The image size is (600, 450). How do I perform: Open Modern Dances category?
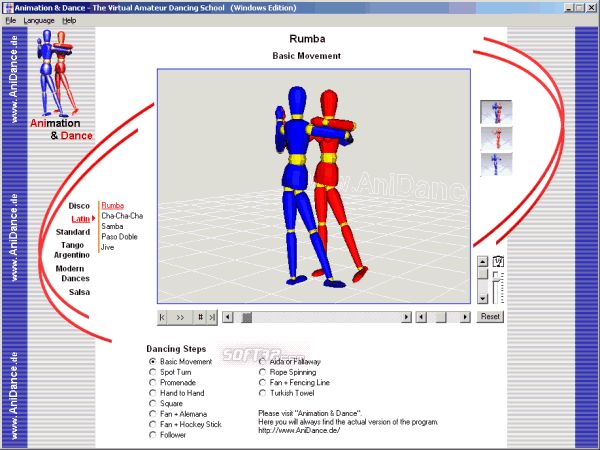pos(73,273)
